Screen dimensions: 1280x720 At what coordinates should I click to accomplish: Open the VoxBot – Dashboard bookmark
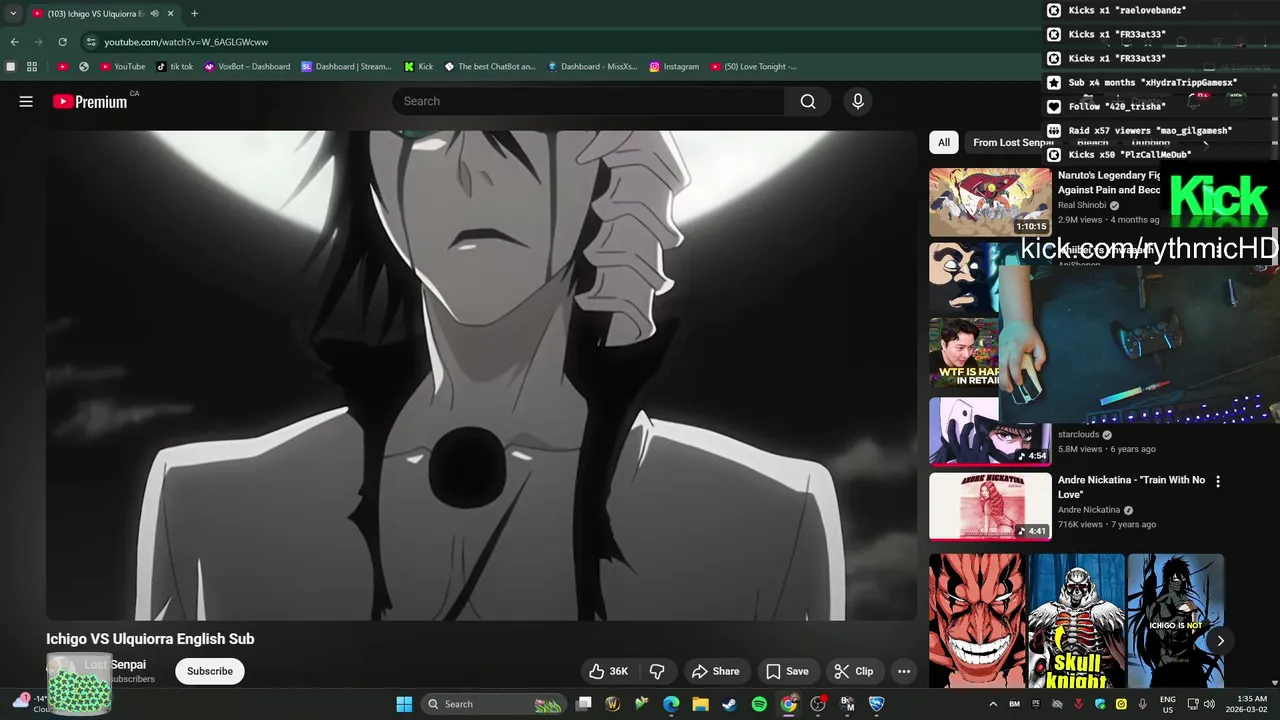(x=247, y=67)
